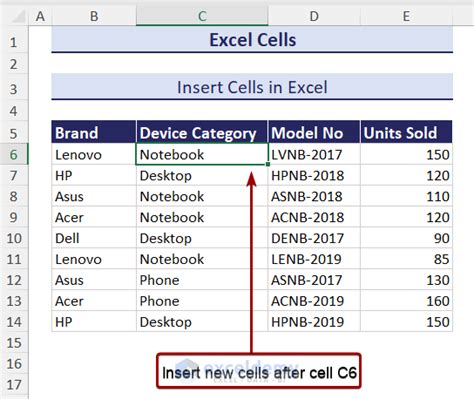Select column D header
The height and width of the screenshot is (399, 474).
click(314, 16)
